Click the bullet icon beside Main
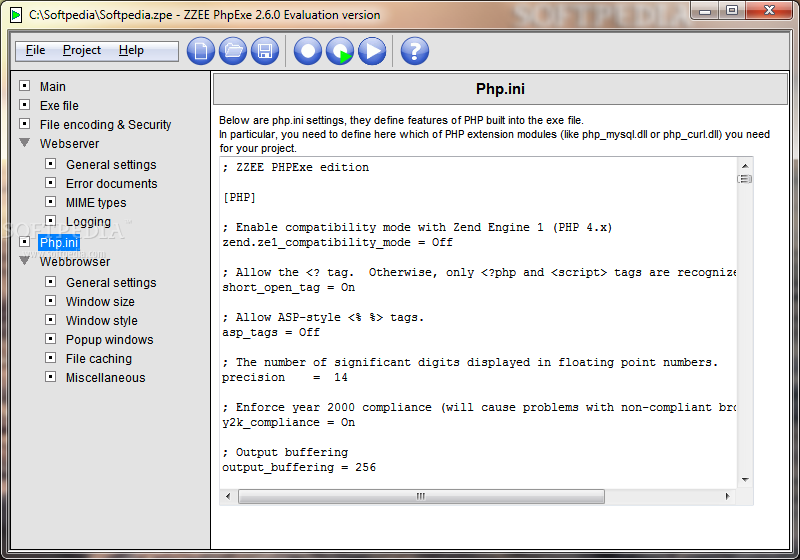Screen dimensions: 800x560 click(24, 86)
